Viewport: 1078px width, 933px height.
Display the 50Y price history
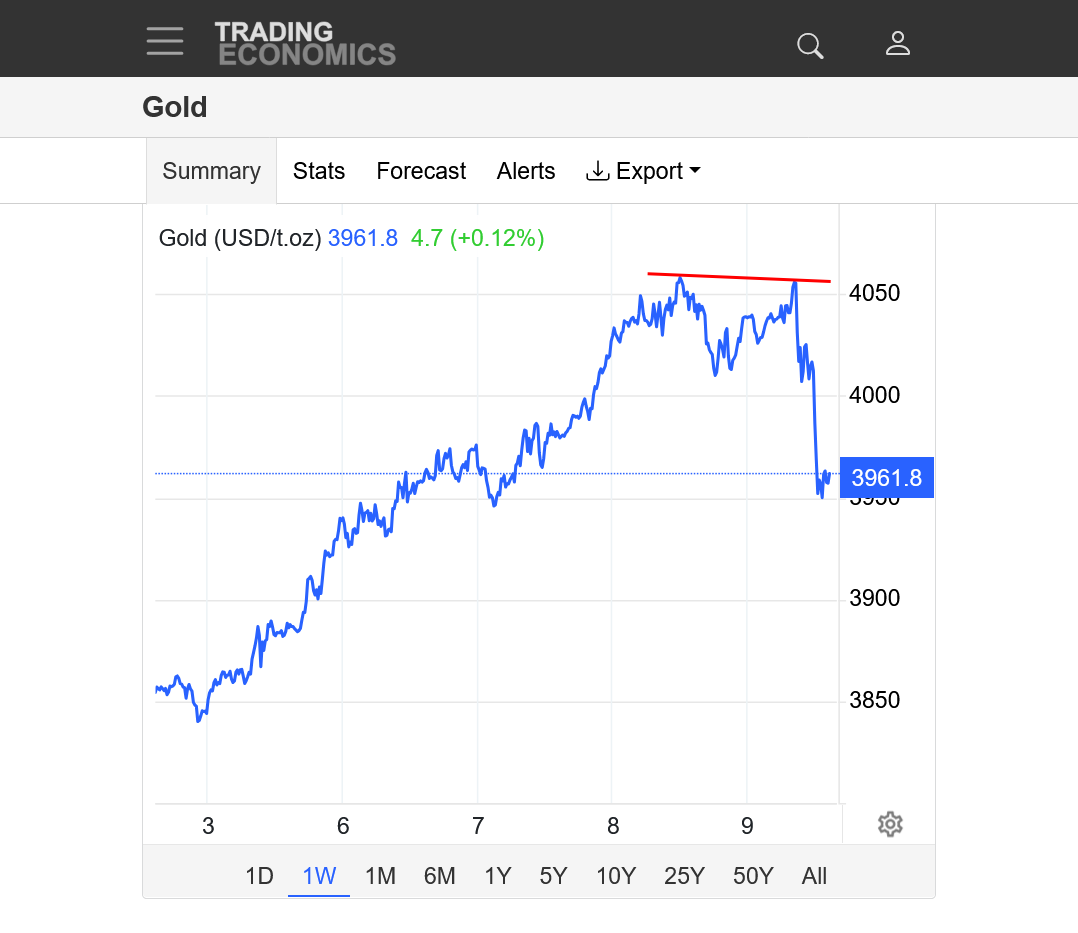click(x=753, y=876)
